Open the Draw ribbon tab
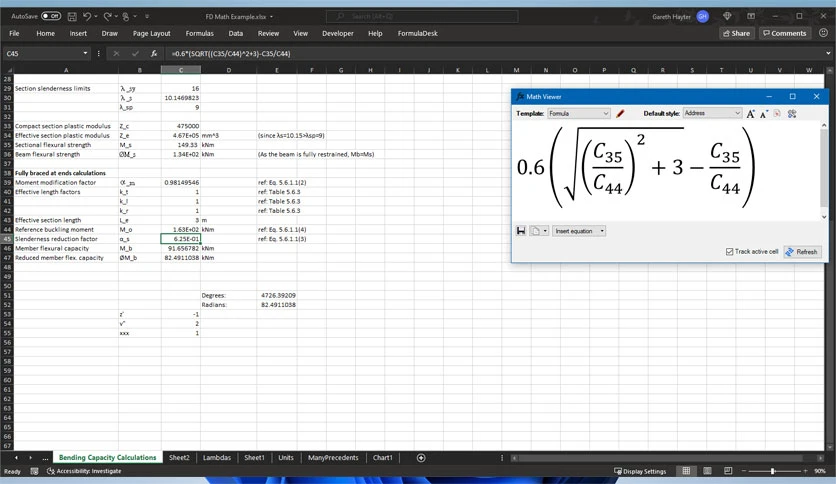Screen dimensions: 836x484 point(109,33)
